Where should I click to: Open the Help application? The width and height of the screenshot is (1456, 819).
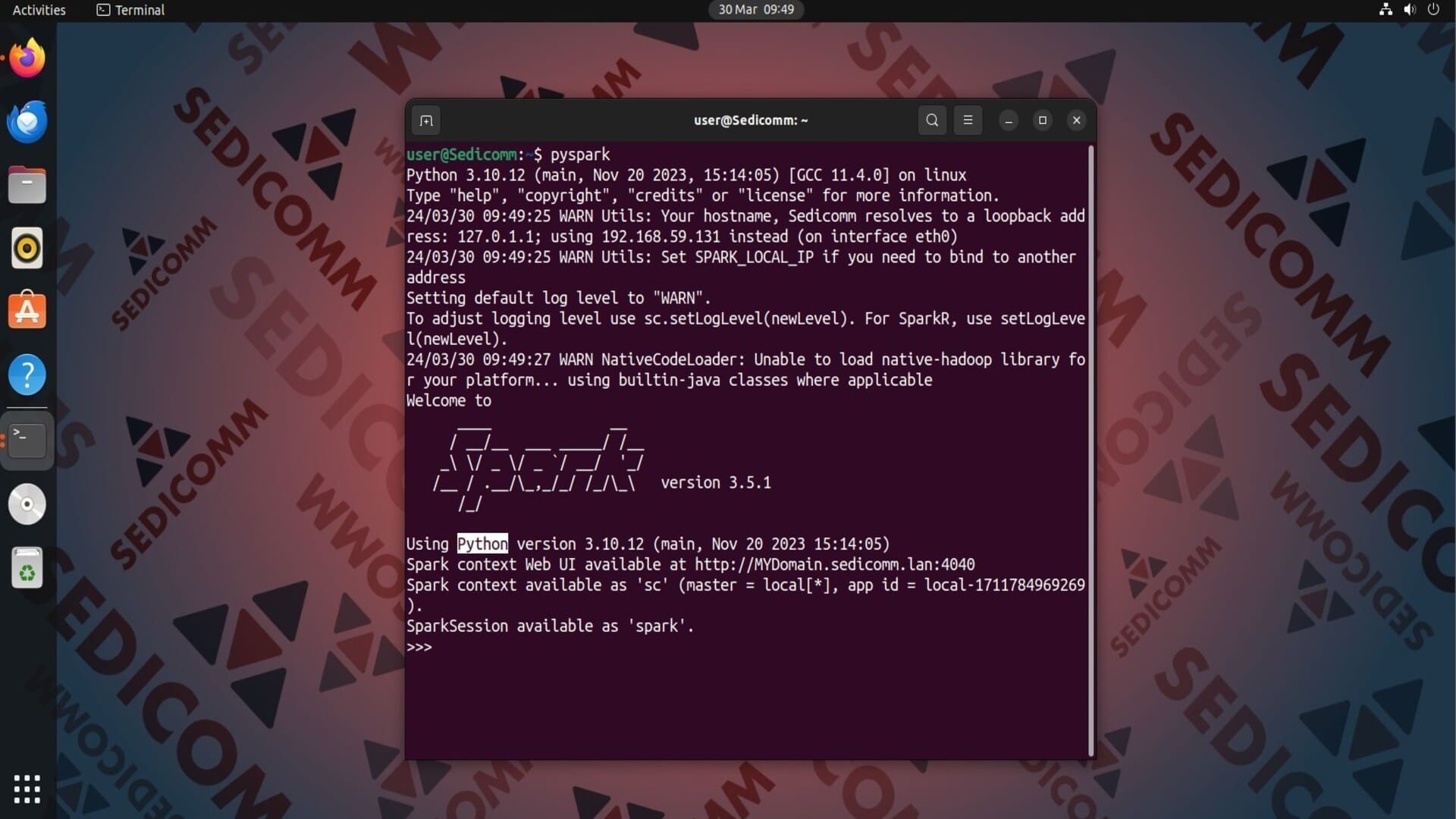(x=27, y=375)
